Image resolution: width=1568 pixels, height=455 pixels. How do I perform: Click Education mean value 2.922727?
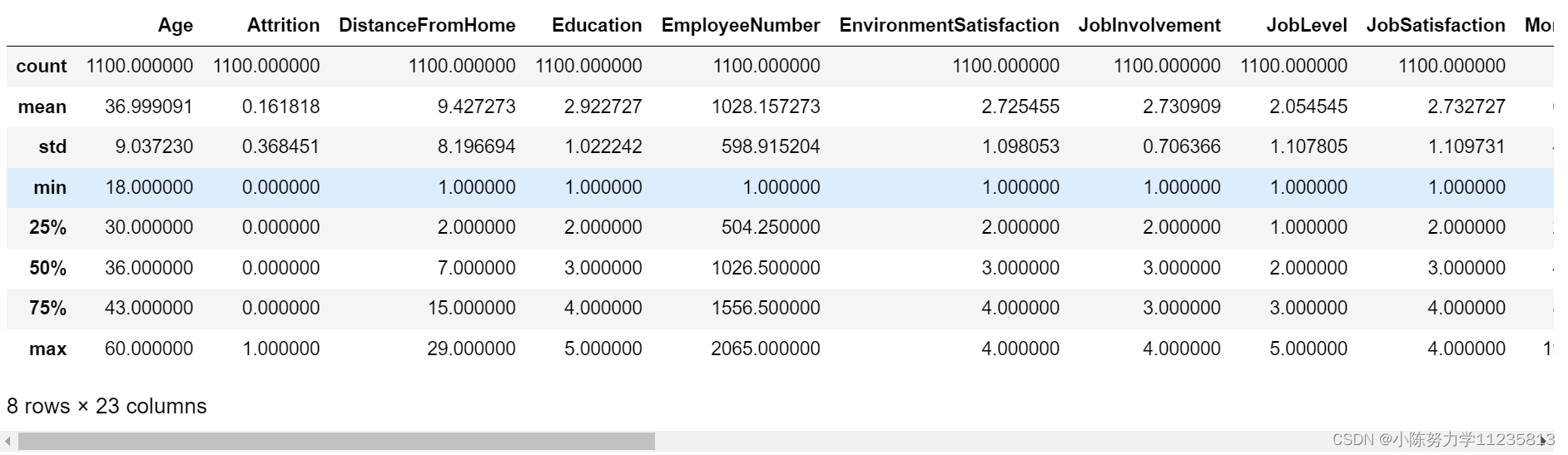click(x=603, y=107)
